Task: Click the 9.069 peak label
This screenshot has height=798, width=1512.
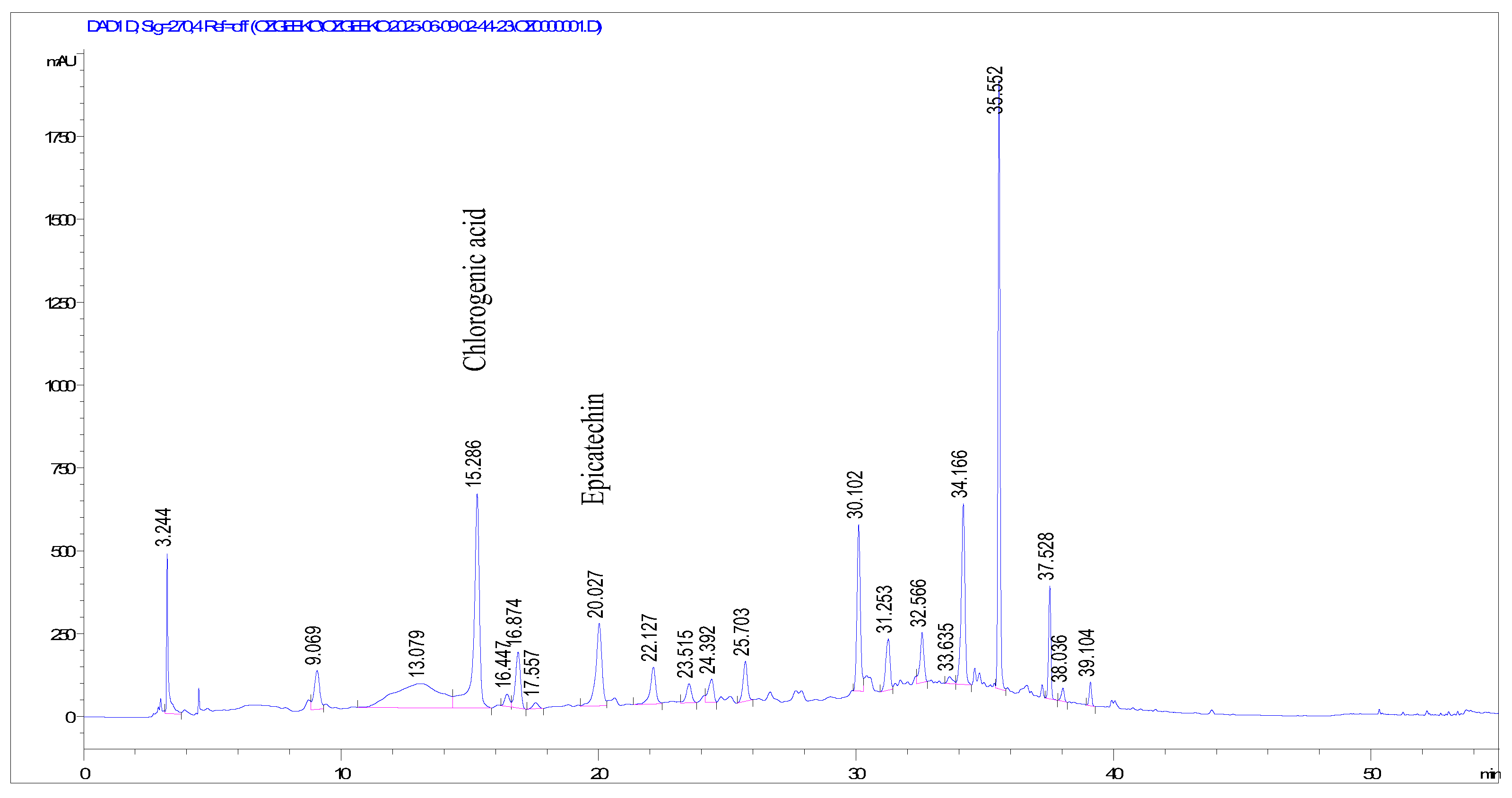Action: click(x=313, y=645)
